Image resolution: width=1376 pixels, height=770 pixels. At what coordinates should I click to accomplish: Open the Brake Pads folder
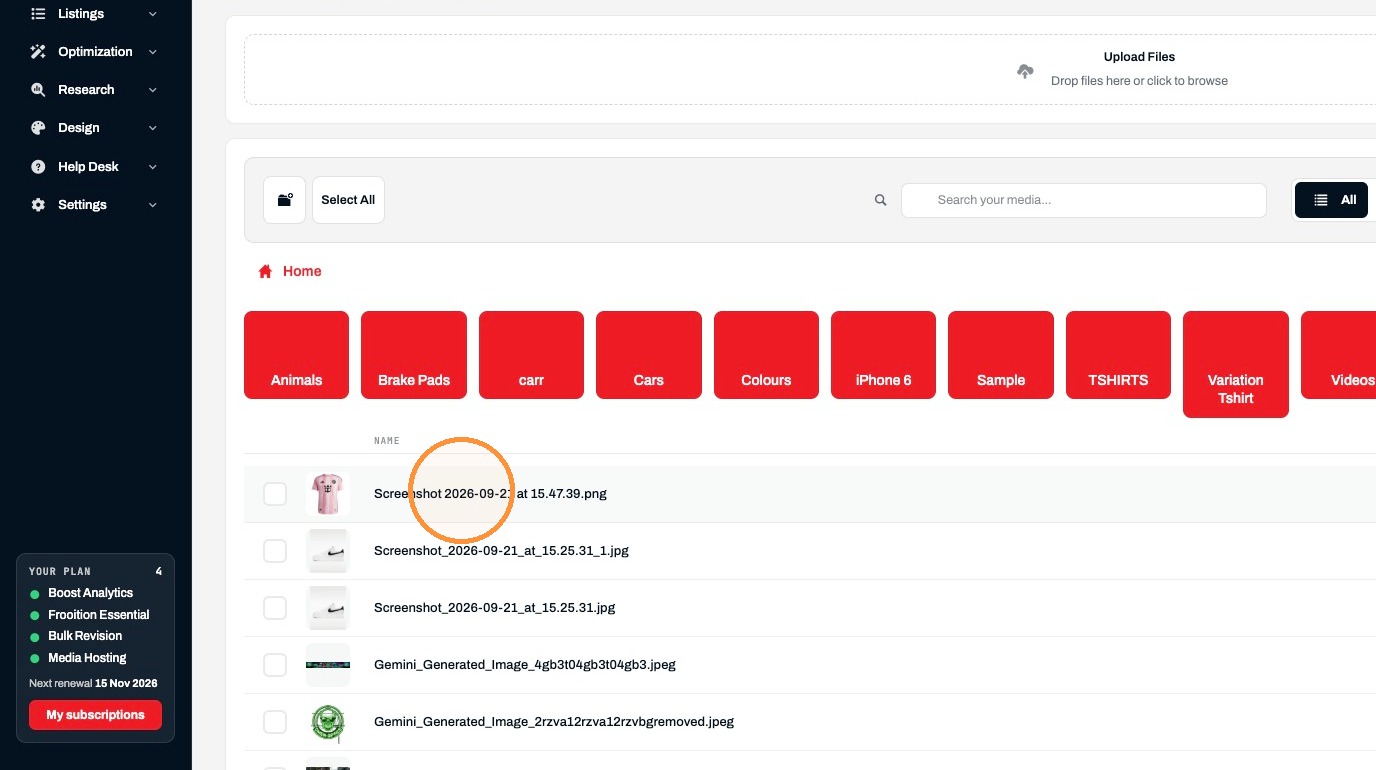(x=414, y=355)
